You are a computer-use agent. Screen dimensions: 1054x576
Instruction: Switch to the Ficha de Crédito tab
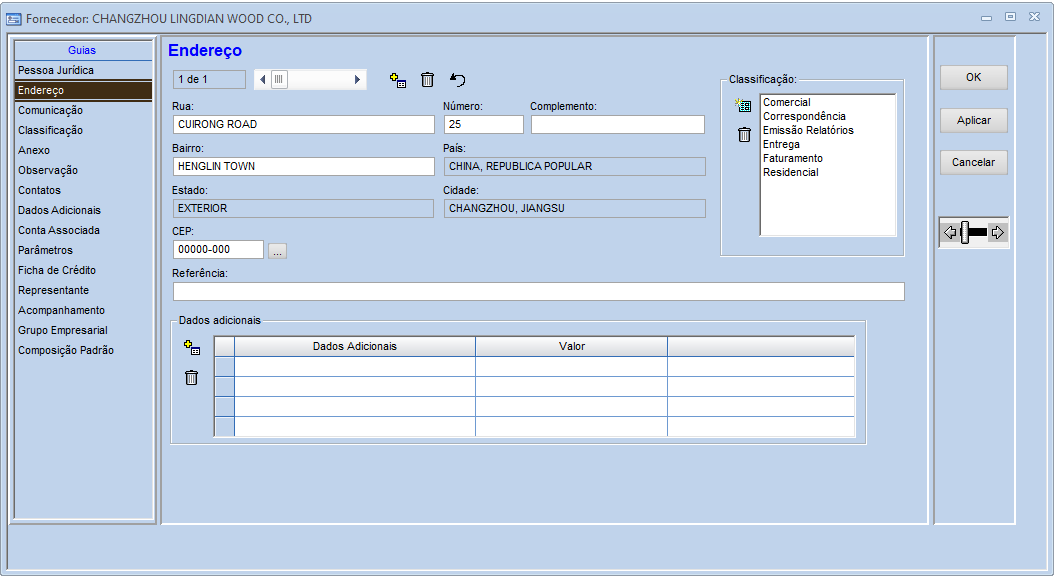(x=57, y=270)
